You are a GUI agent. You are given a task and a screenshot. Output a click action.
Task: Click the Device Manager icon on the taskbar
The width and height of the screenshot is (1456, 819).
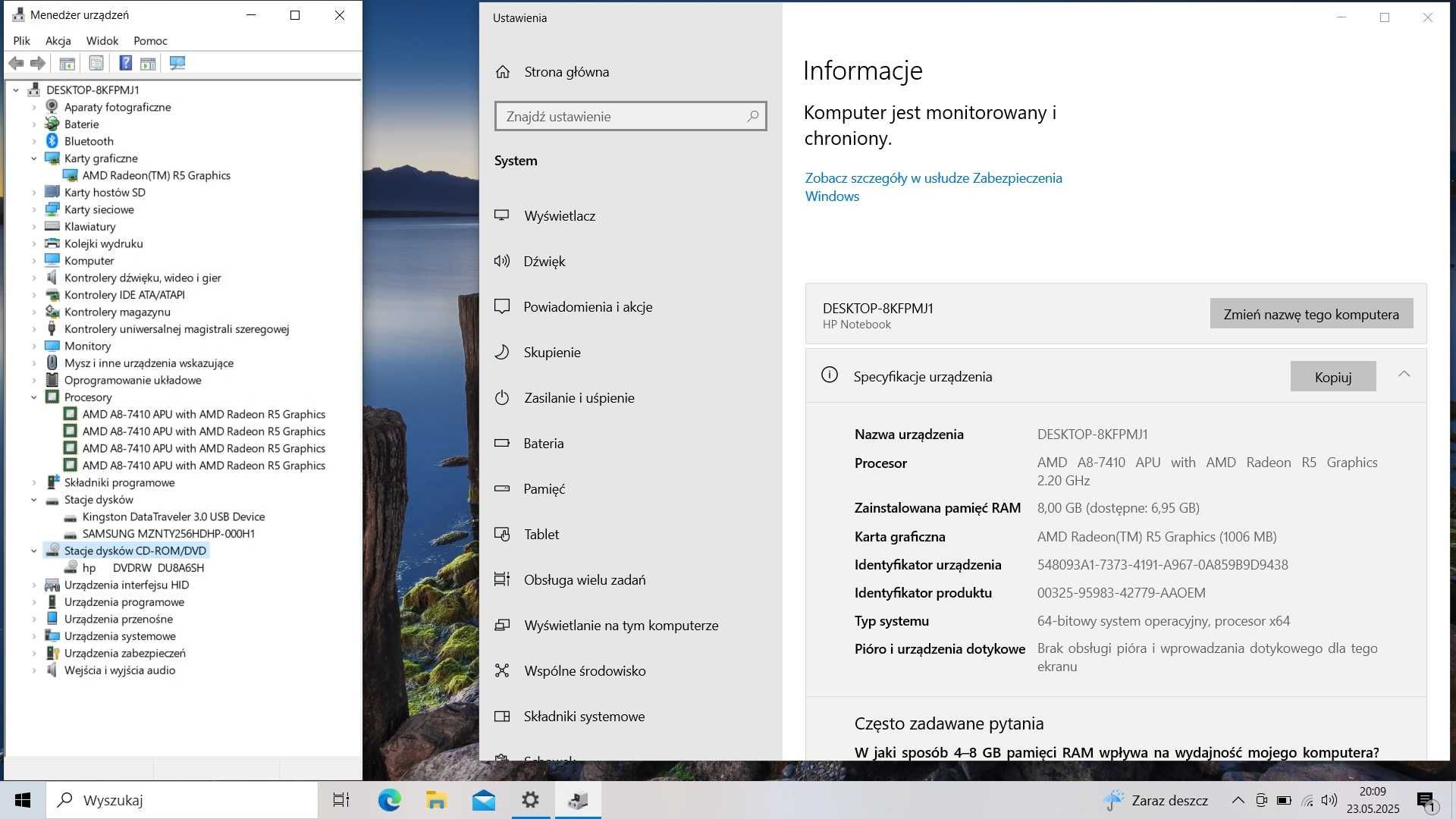pos(578,800)
